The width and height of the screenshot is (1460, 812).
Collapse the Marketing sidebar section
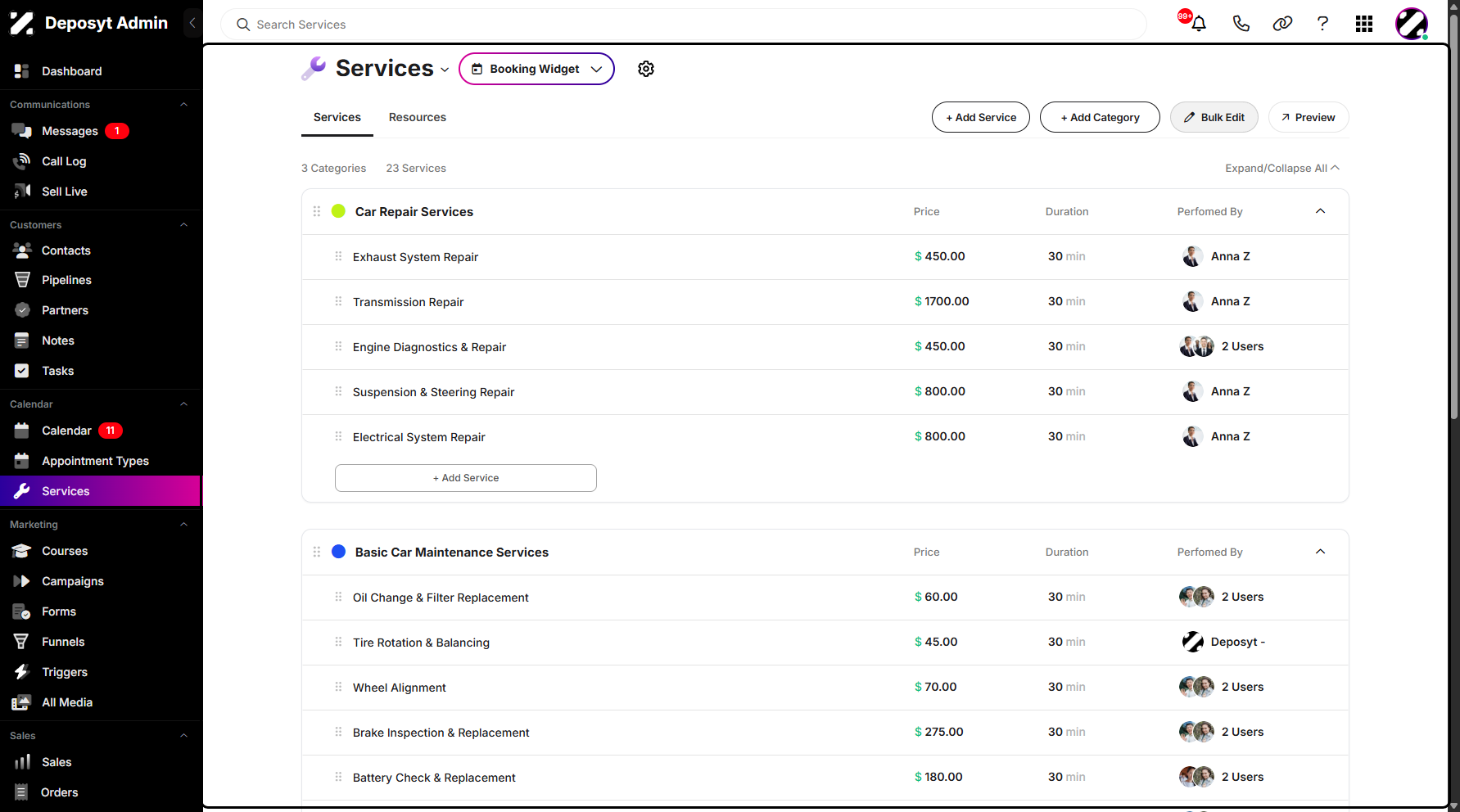(x=183, y=525)
